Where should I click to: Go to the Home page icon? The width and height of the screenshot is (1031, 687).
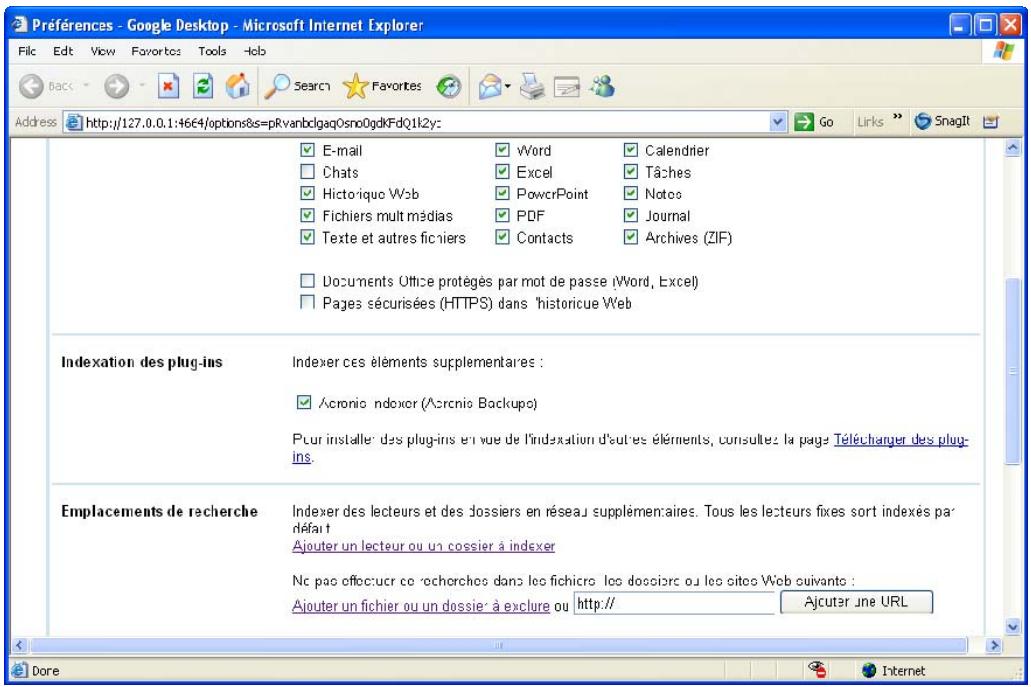point(237,86)
